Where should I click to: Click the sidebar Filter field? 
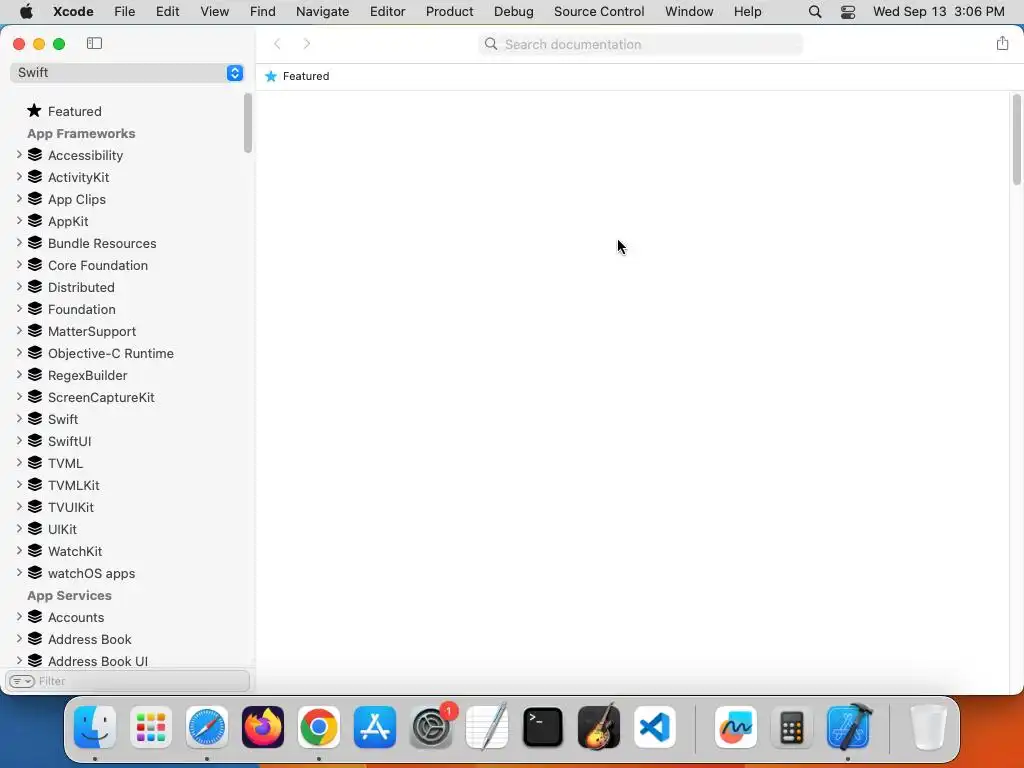pyautogui.click(x=127, y=681)
